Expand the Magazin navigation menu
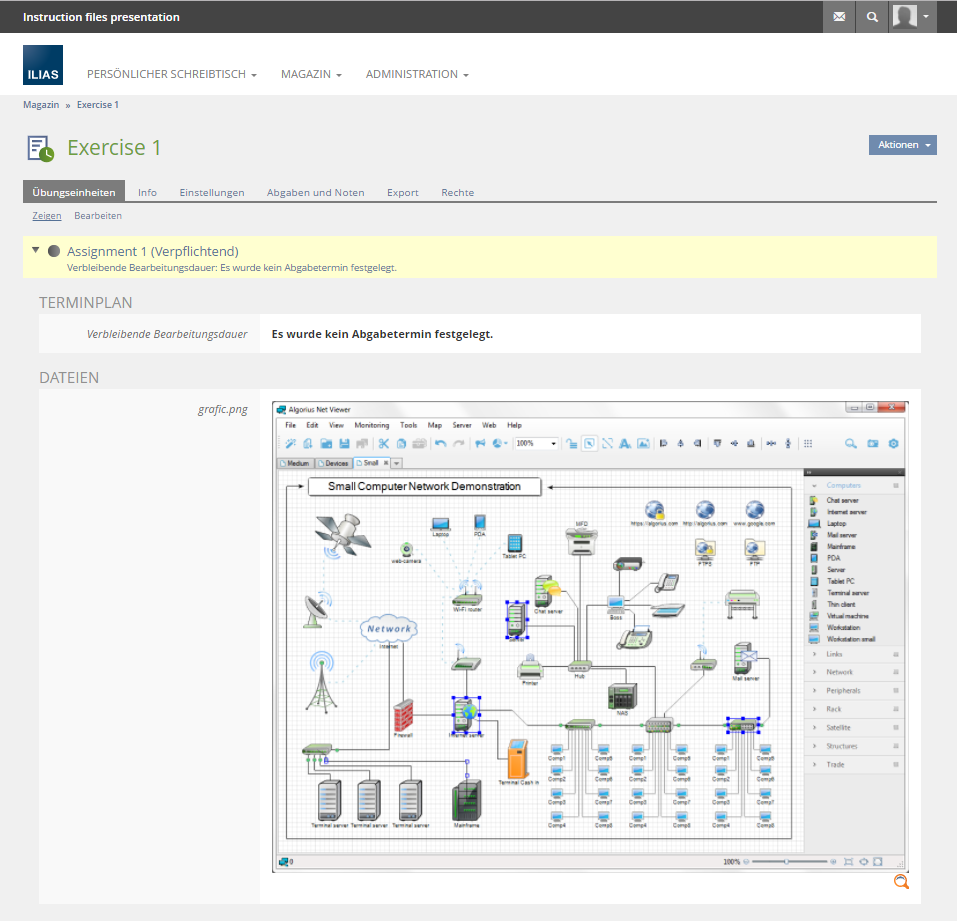Image resolution: width=957 pixels, height=921 pixels. (311, 74)
